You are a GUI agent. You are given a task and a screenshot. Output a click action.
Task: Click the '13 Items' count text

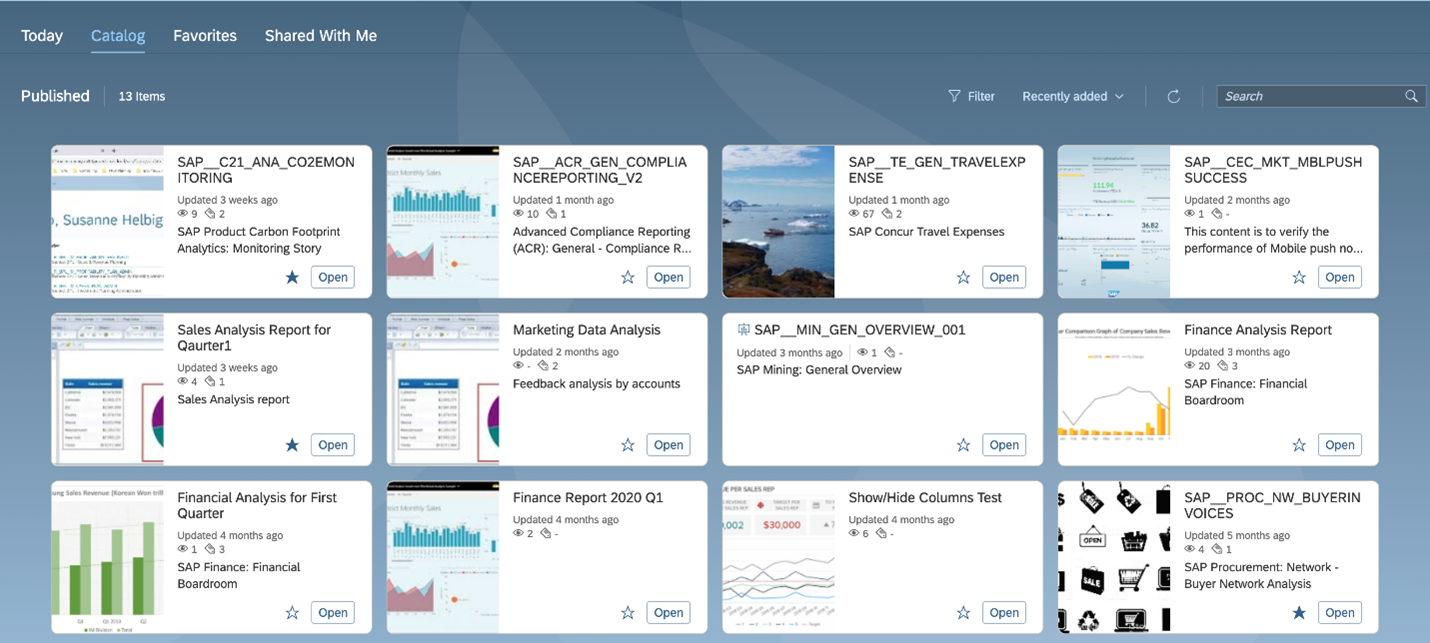click(x=142, y=96)
